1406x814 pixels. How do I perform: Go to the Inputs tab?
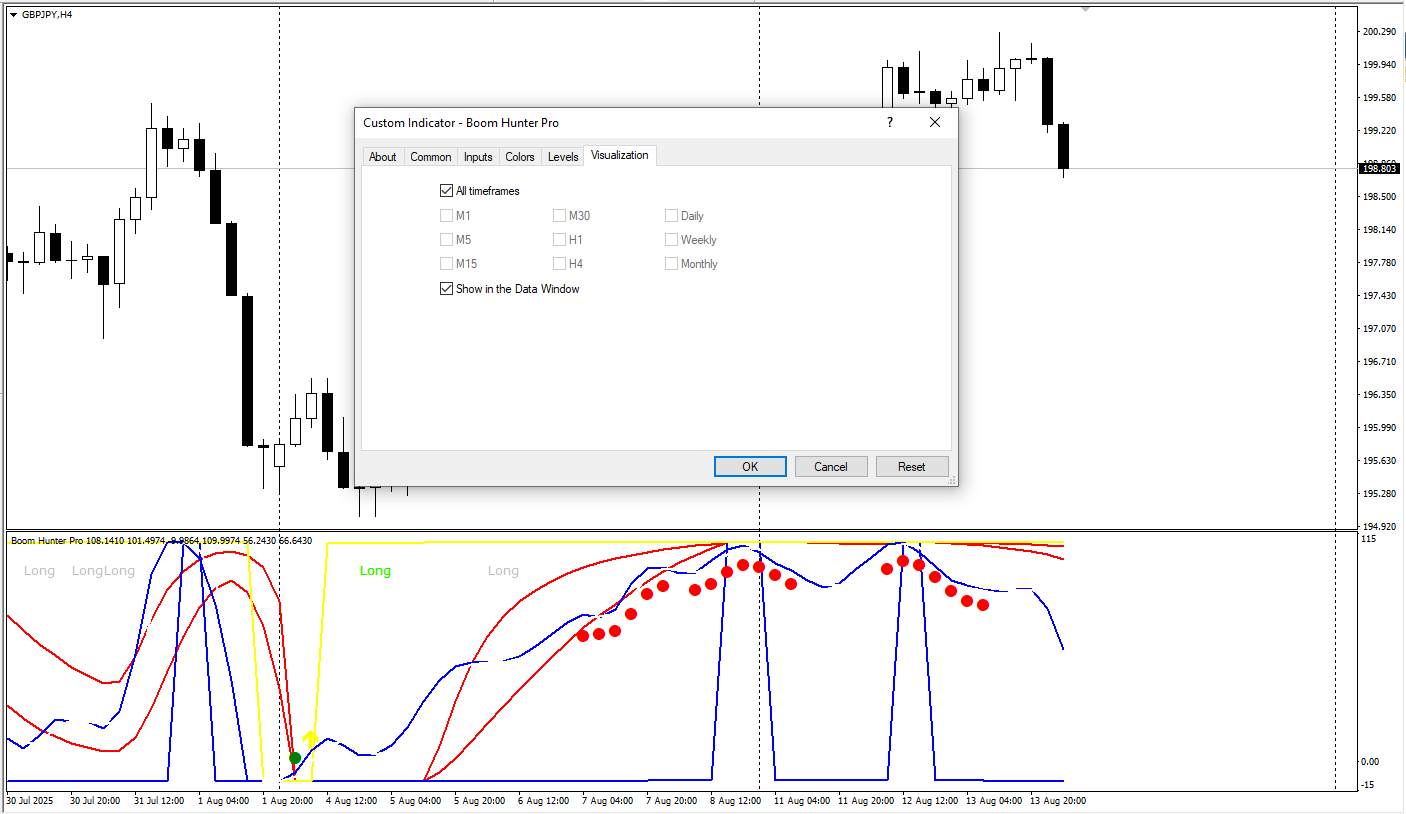(x=478, y=157)
